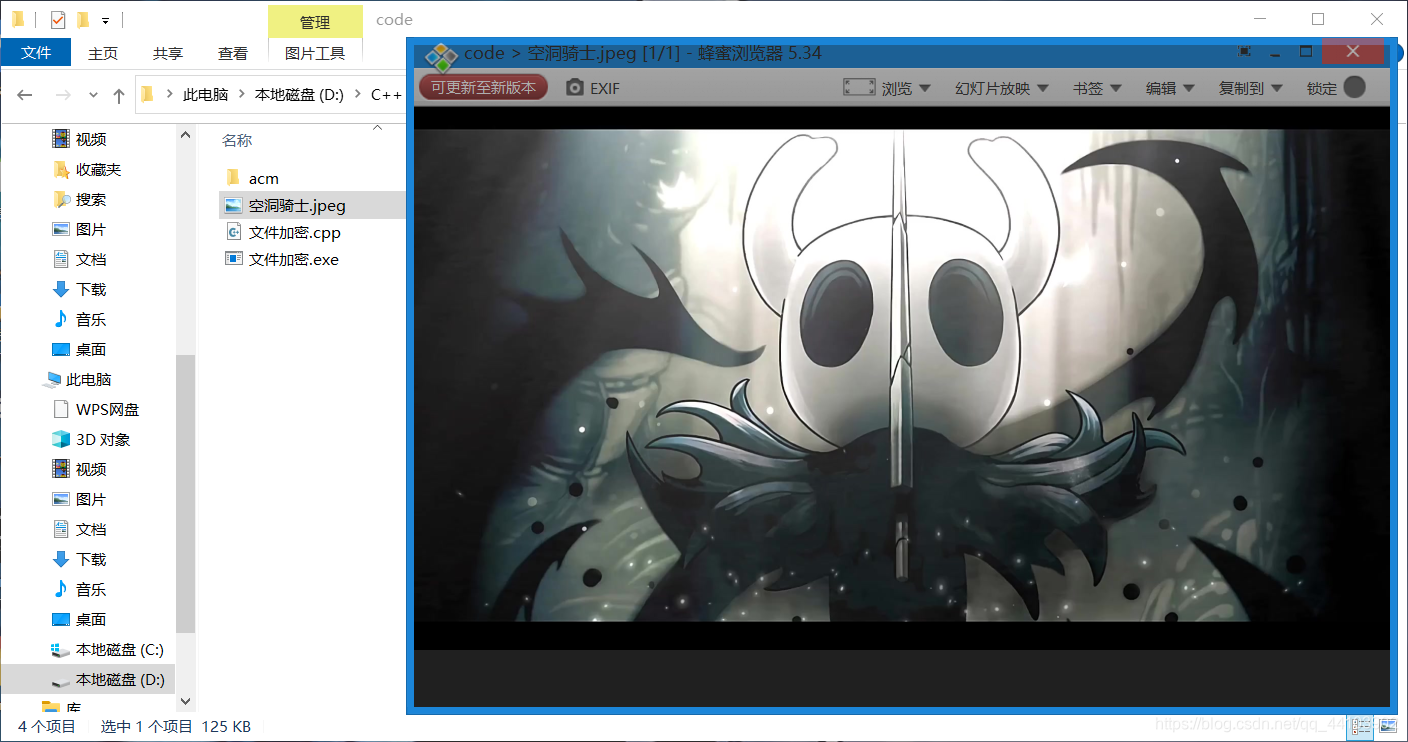Click the code title of Explorer window
This screenshot has width=1408, height=742.
tap(394, 19)
